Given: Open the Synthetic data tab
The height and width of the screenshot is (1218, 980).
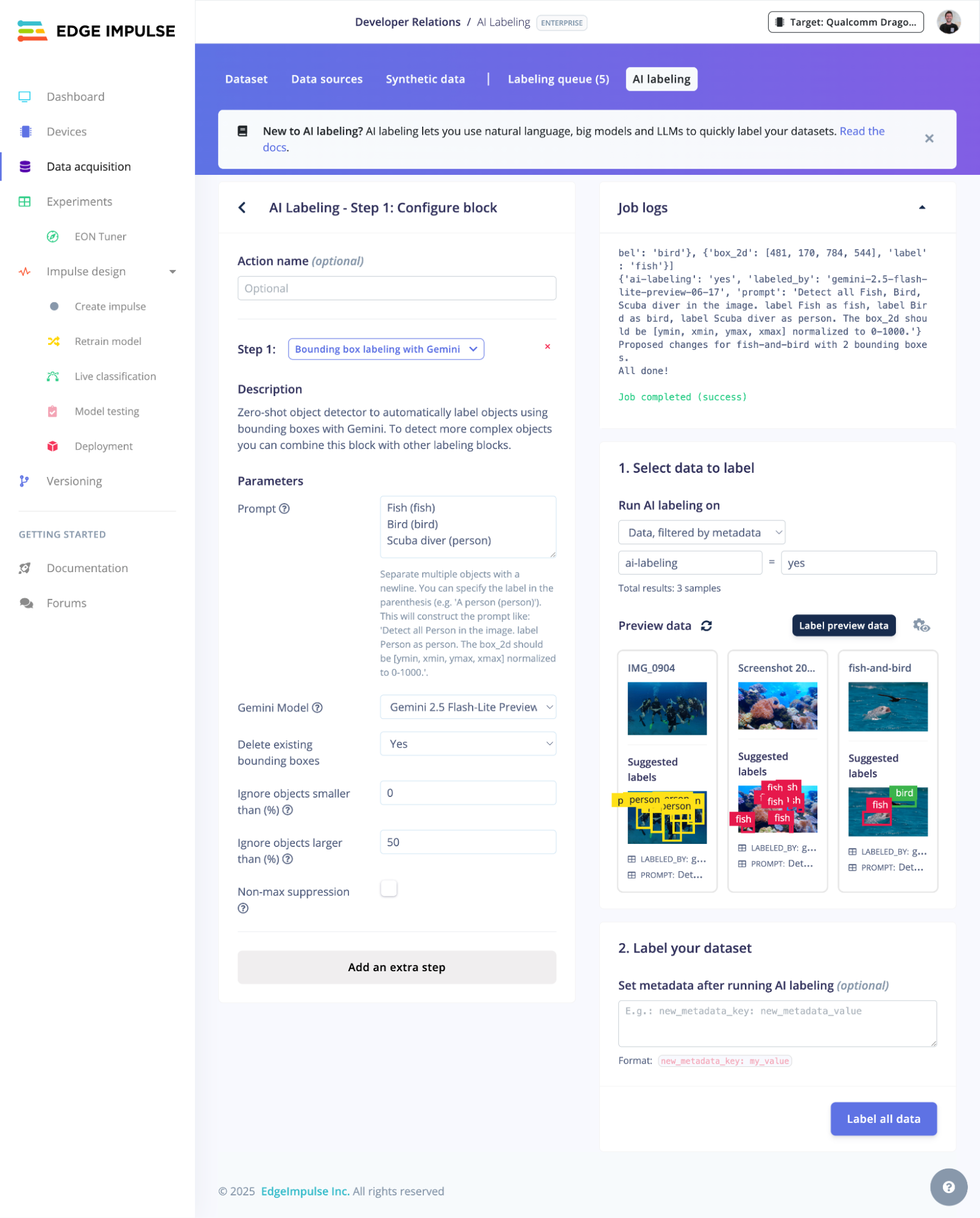Looking at the screenshot, I should click(x=425, y=79).
